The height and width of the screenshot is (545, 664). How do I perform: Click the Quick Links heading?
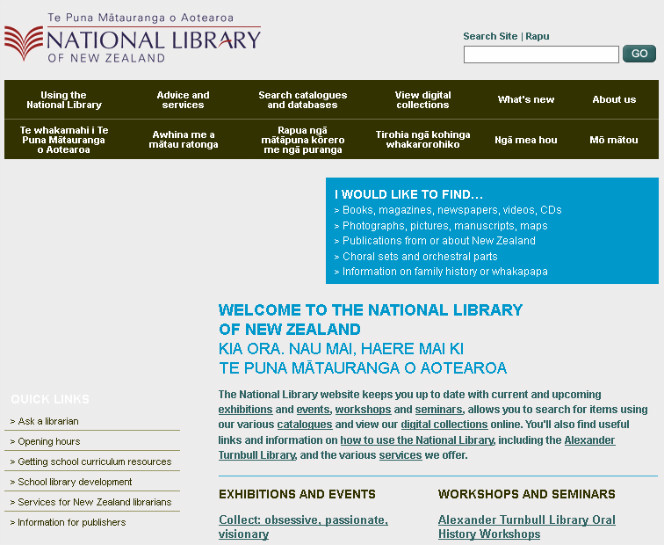click(50, 399)
